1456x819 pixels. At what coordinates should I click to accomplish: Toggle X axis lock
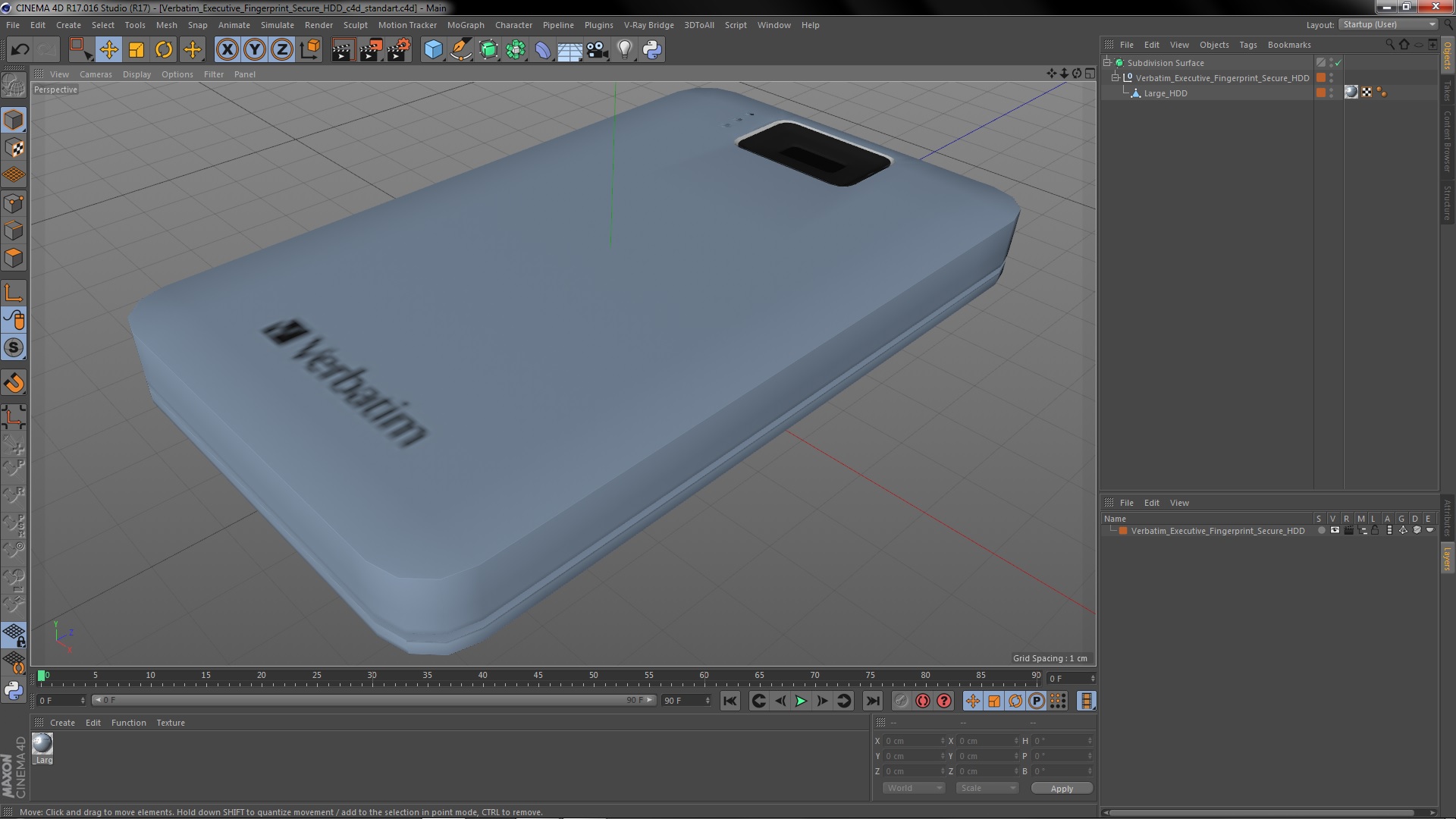(227, 50)
